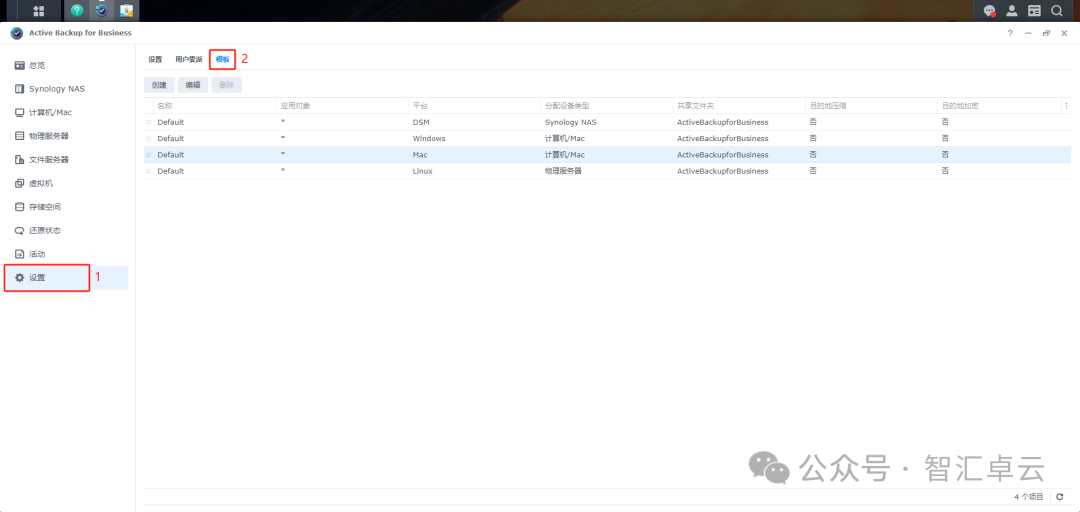
Task: Click drag handle of the Windows row
Action: [x=149, y=139]
